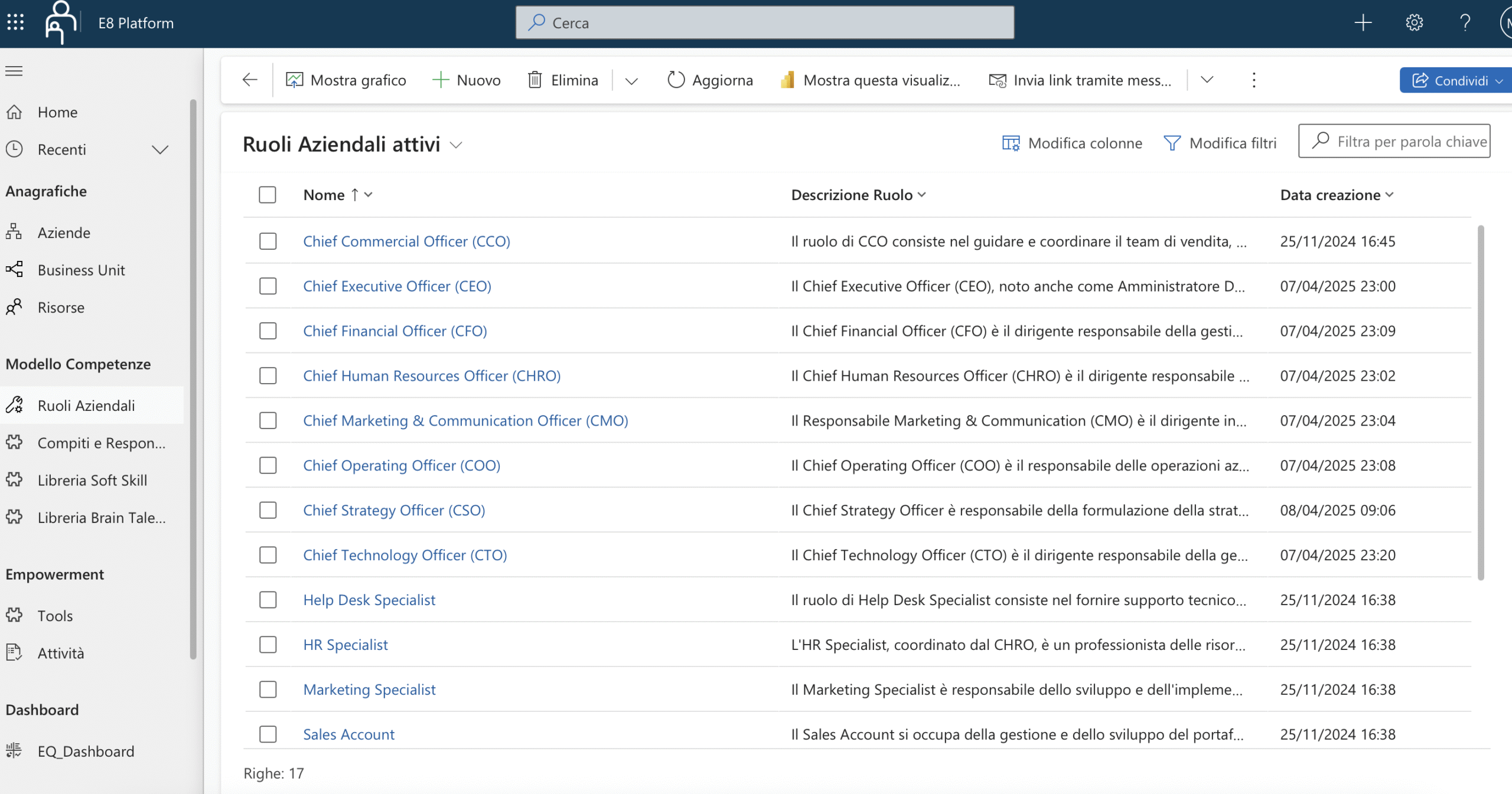Click the Cerca search field
1512x794 pixels.
(764, 22)
